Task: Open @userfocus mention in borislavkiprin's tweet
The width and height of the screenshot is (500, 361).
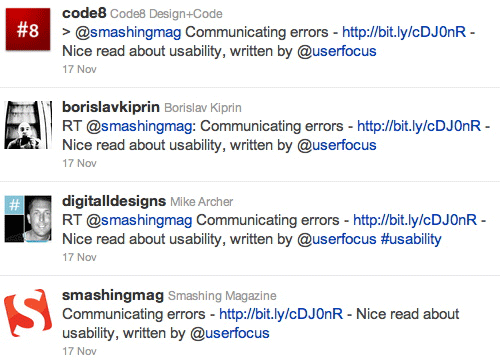Action: (337, 145)
